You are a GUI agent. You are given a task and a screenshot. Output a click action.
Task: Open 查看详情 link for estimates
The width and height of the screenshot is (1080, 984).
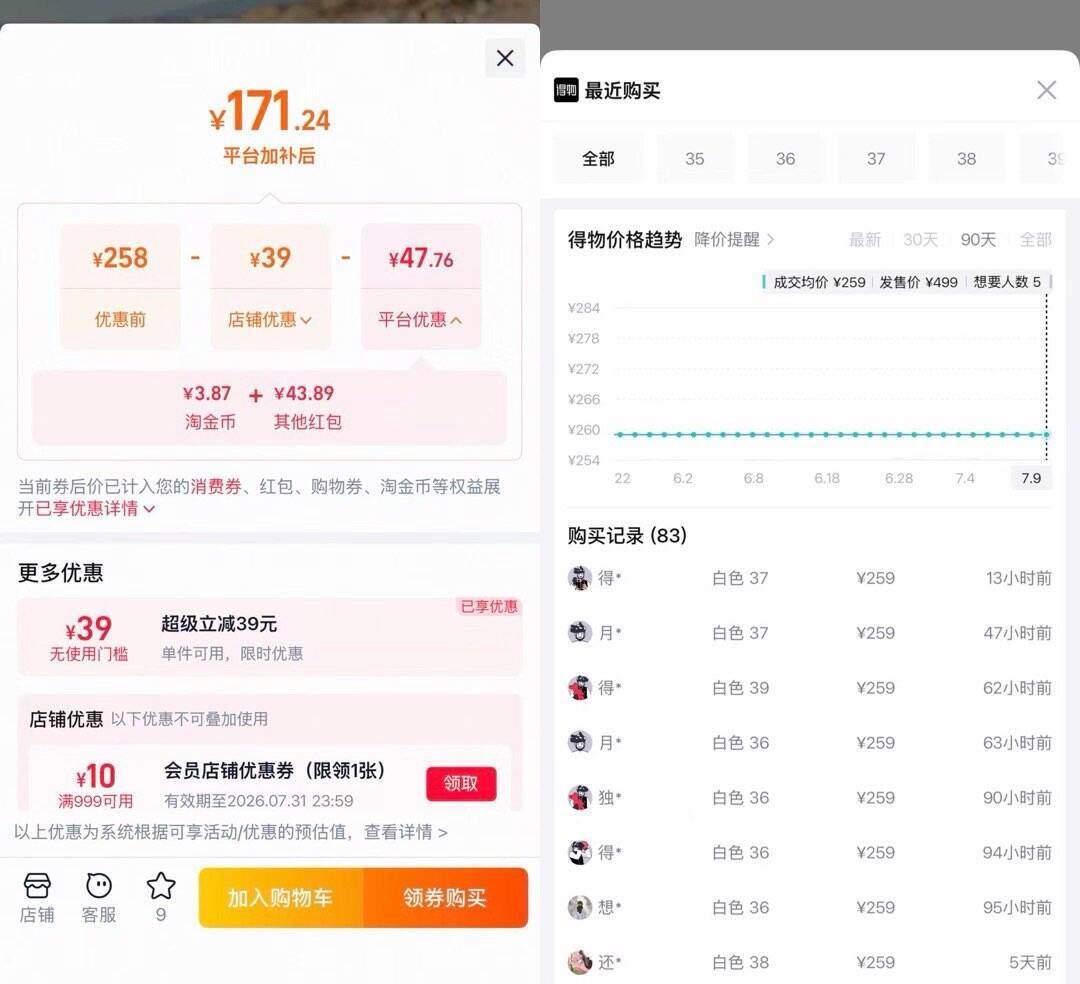click(406, 833)
